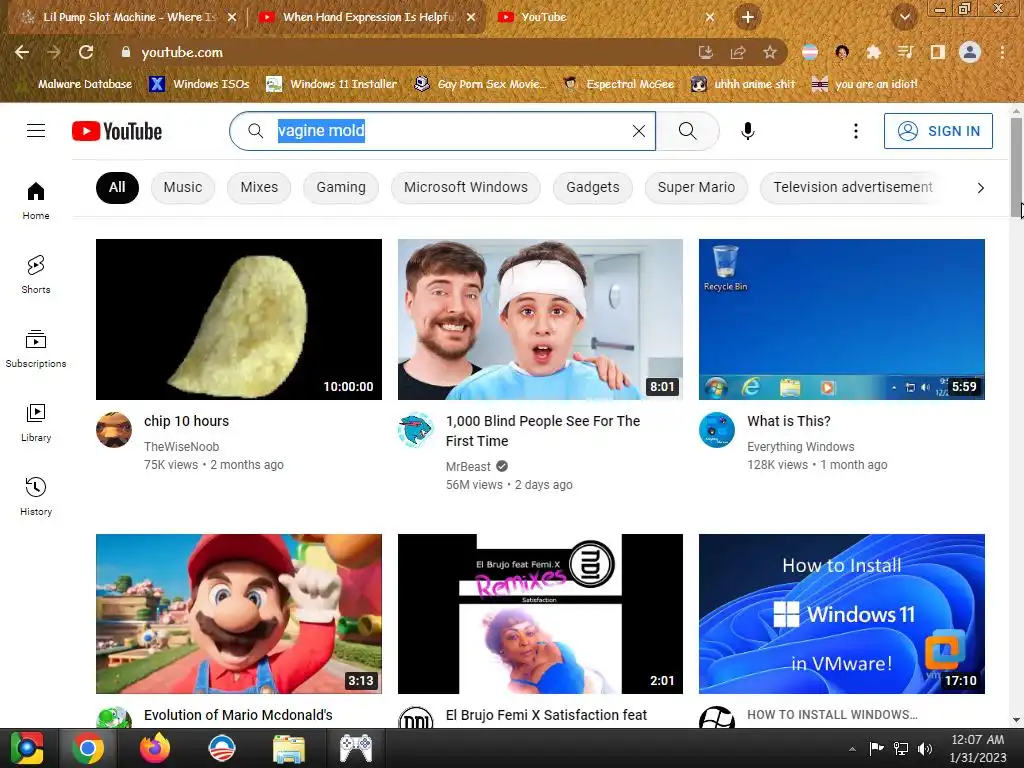
Task: Click the El Brujo Femi X Satisfaction title
Action: (x=546, y=715)
